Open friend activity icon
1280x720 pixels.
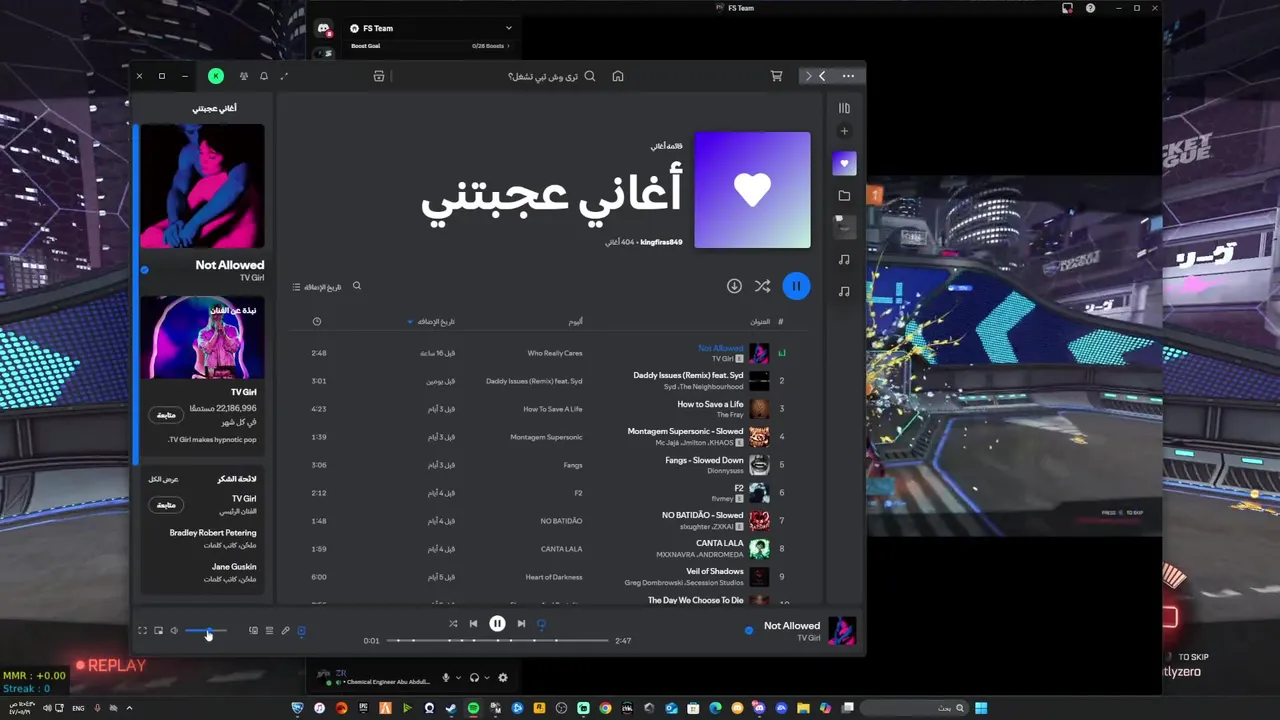(244, 76)
